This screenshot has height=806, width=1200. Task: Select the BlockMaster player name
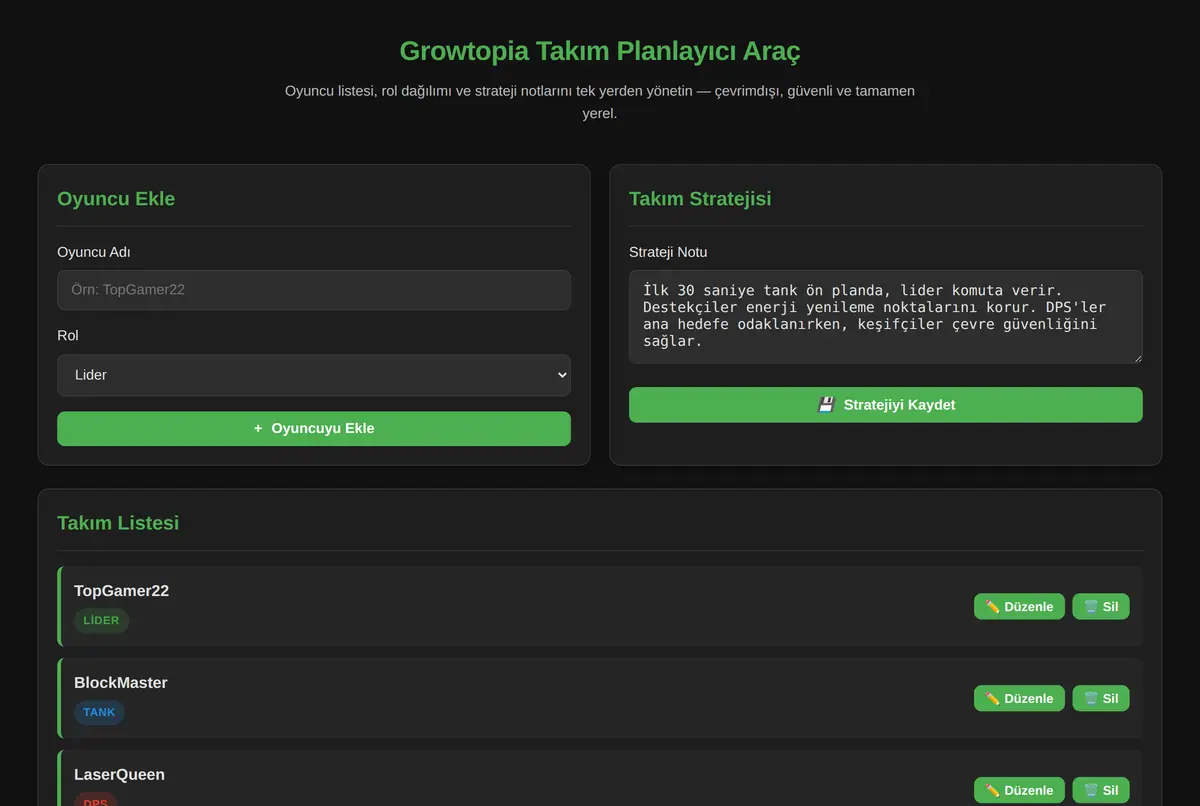(121, 683)
